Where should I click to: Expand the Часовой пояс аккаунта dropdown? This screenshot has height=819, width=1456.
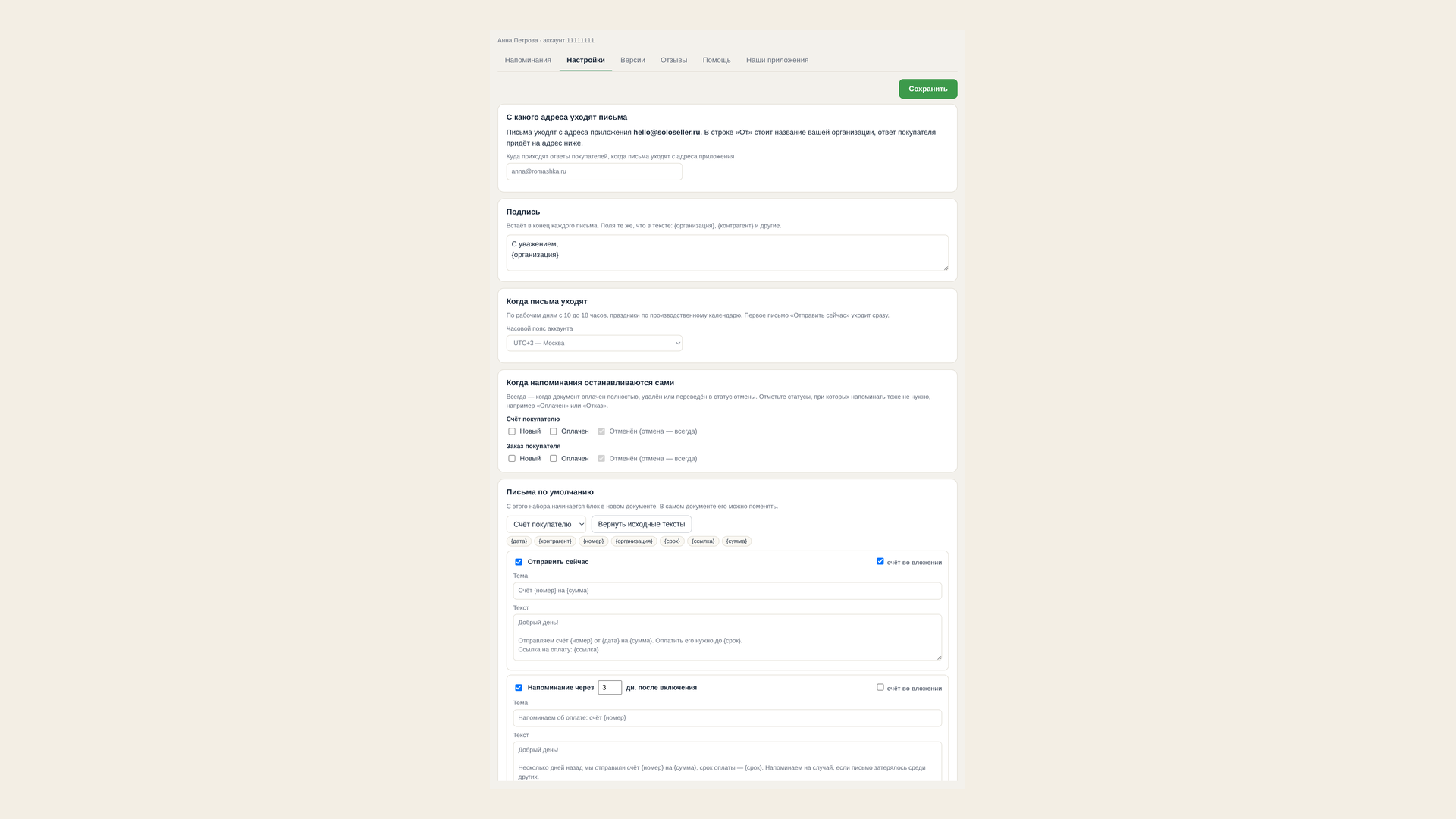595,344
